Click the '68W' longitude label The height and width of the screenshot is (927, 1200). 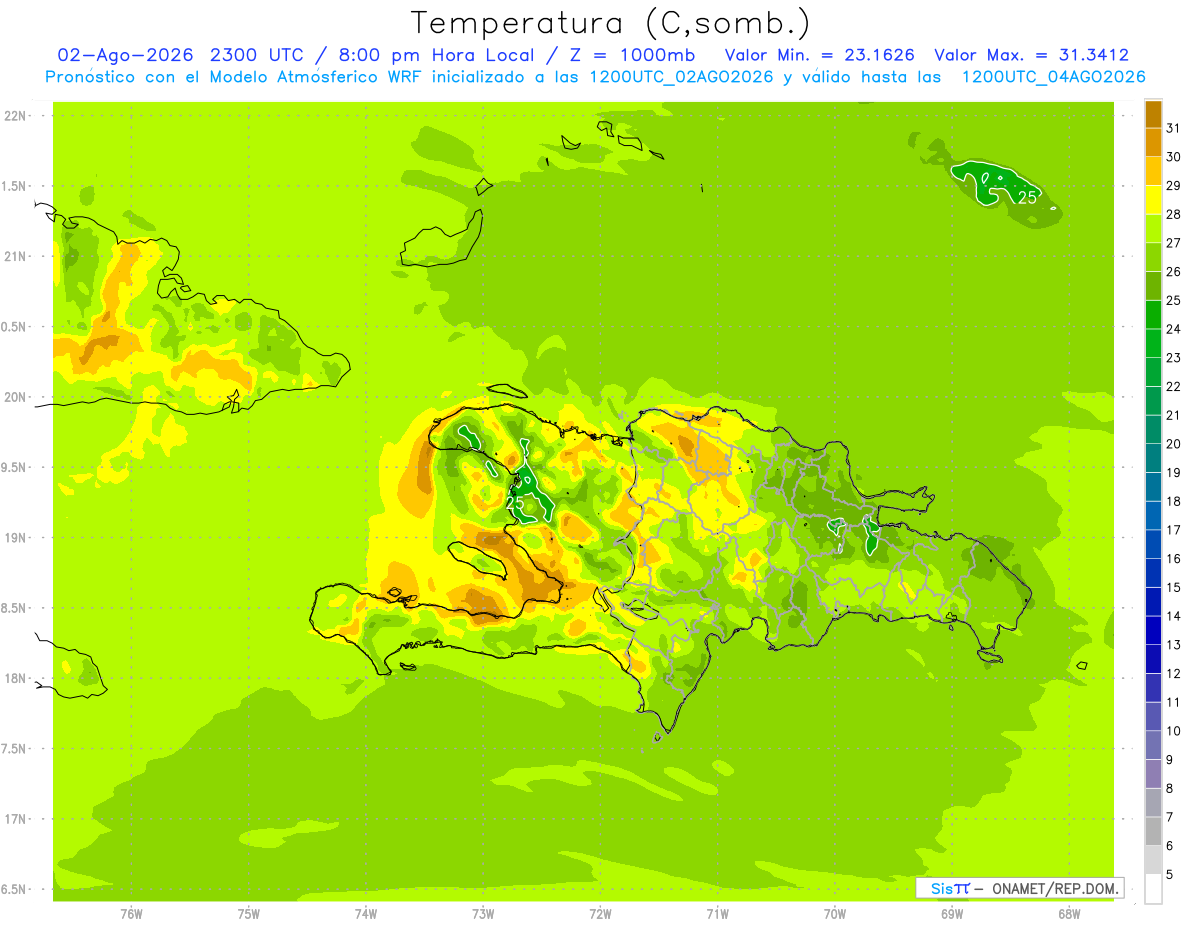pyautogui.click(x=1068, y=913)
